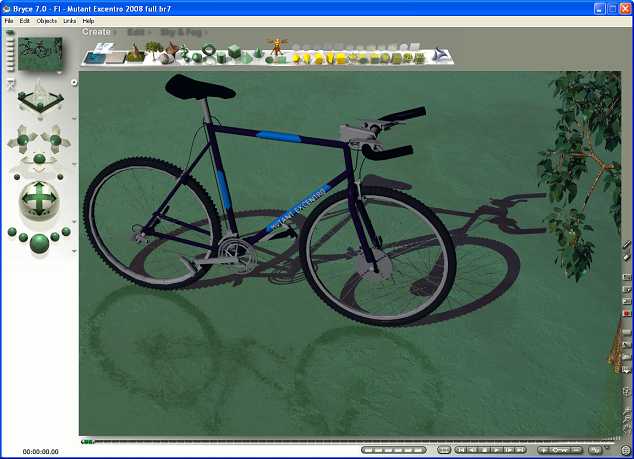Click the banking control sphere
Image resolution: width=634 pixels, height=459 pixels.
click(x=39, y=159)
